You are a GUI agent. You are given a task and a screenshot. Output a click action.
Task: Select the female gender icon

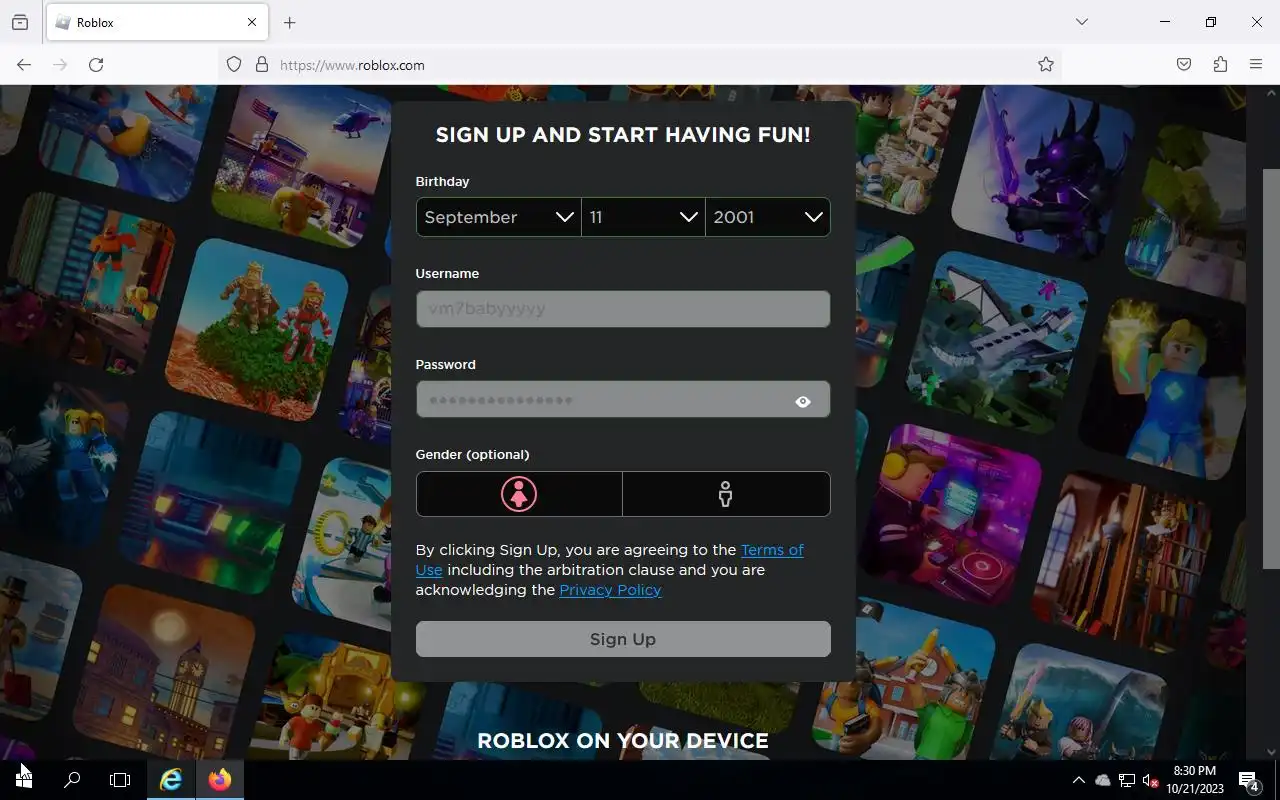(x=519, y=494)
